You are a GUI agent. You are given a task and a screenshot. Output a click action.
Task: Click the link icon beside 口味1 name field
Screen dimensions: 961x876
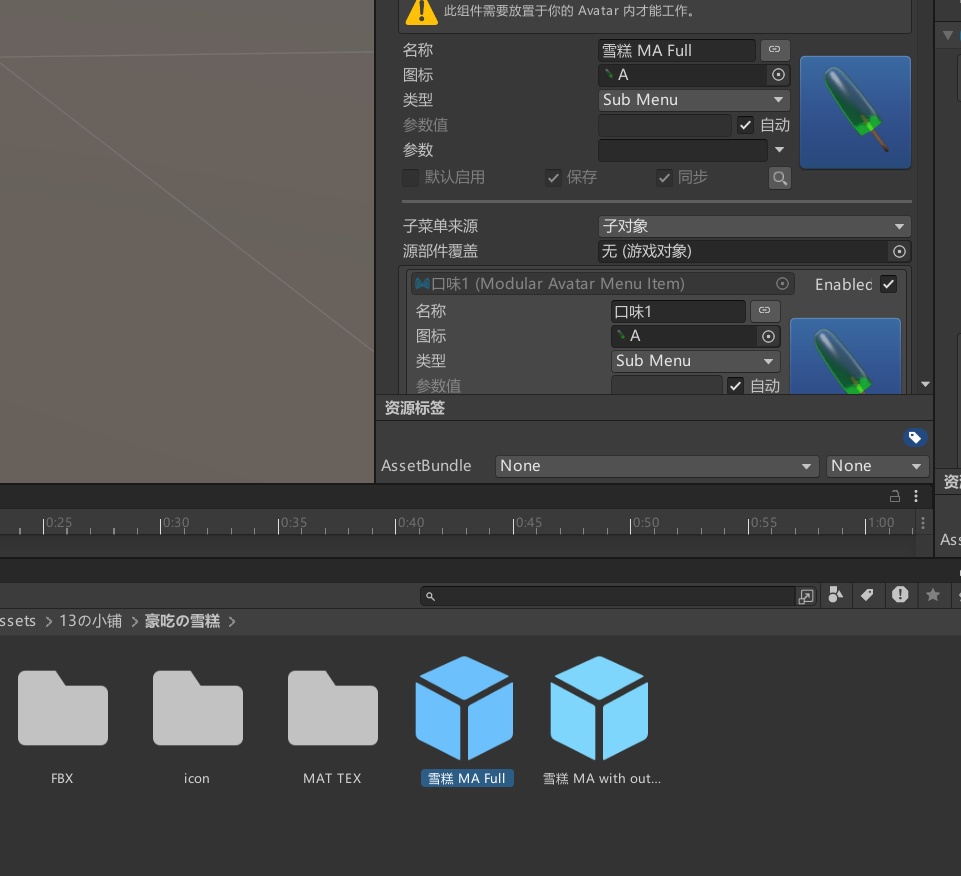[764, 311]
